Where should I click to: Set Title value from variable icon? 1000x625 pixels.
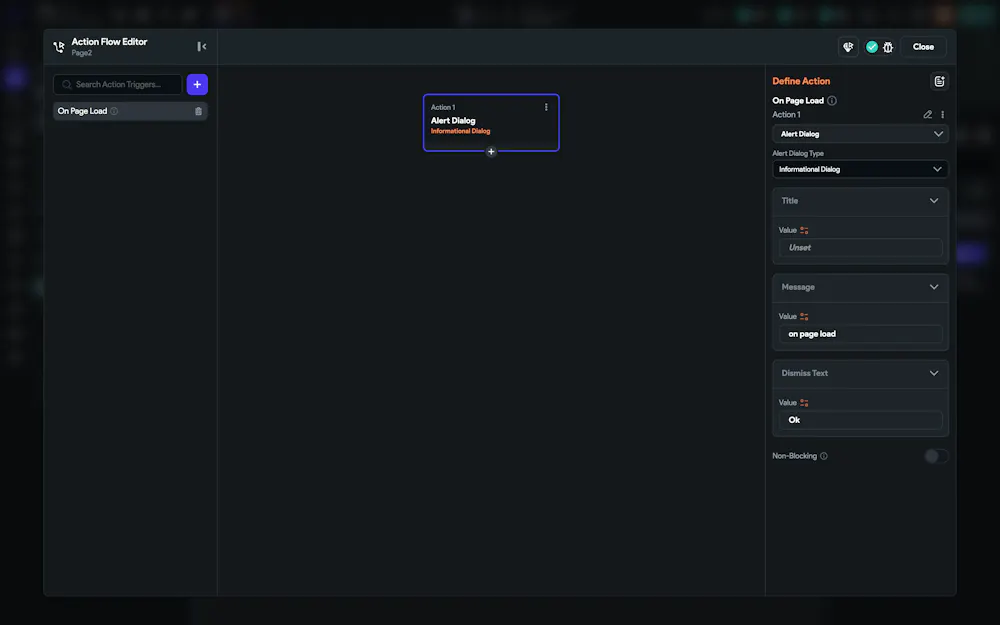(x=804, y=230)
